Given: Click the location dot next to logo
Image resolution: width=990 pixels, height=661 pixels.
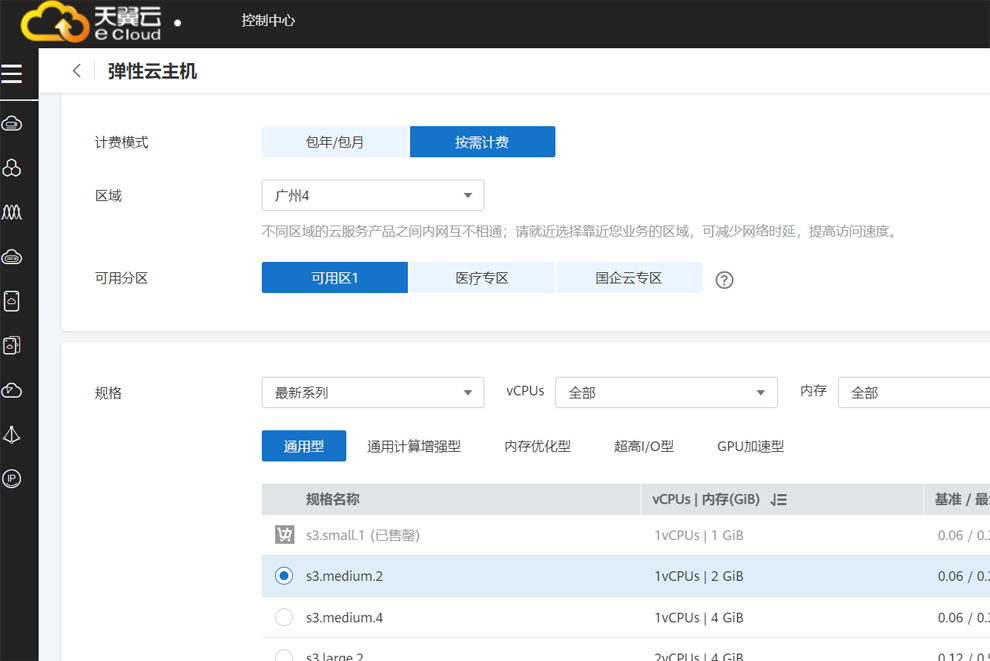Looking at the screenshot, I should 177,23.
